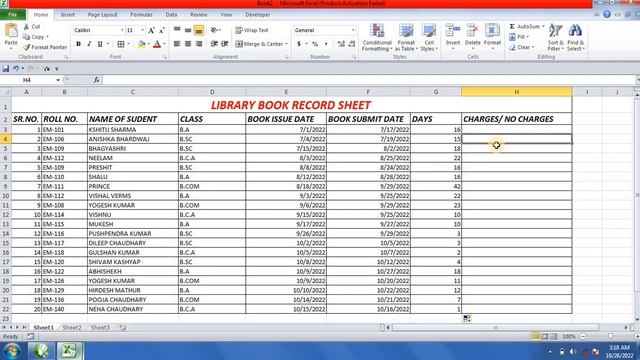Click the Increase Decimal icon

pyautogui.click(x=341, y=44)
